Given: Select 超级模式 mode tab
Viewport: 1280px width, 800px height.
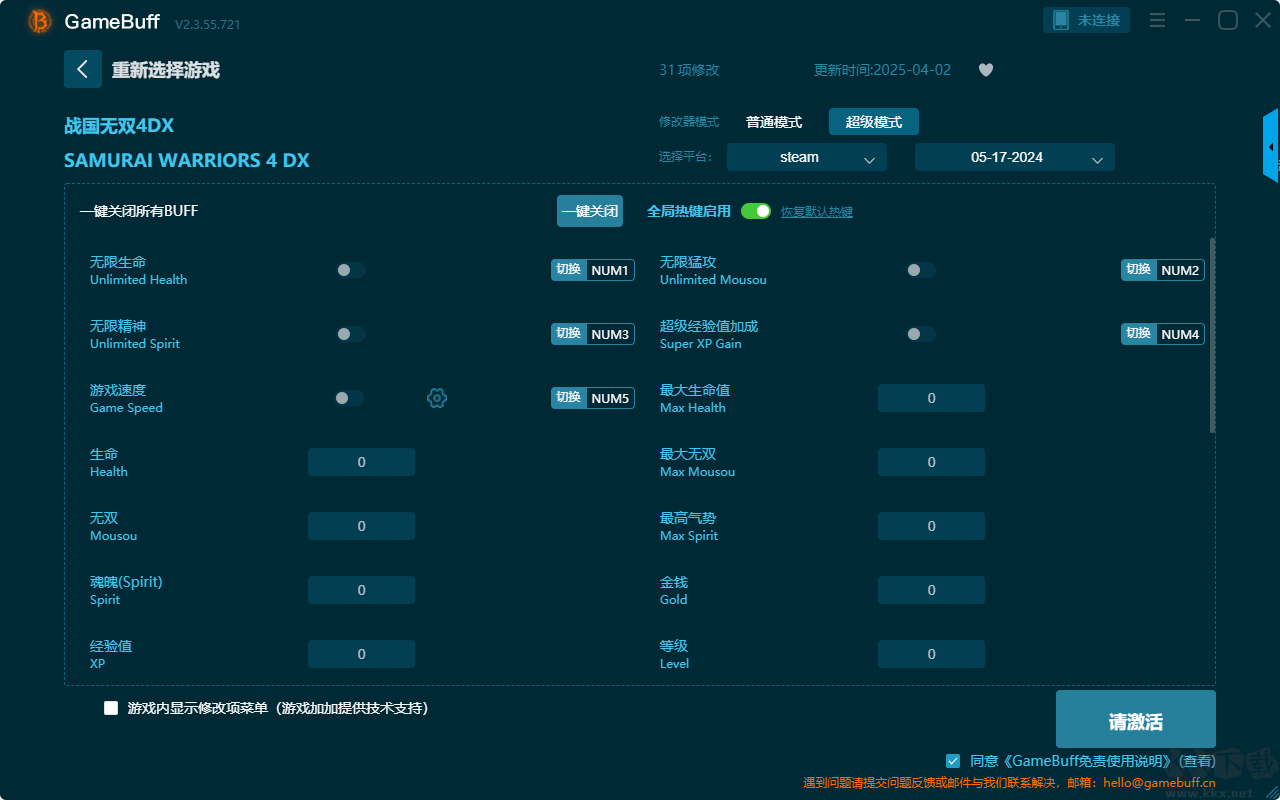Looking at the screenshot, I should pyautogui.click(x=874, y=122).
